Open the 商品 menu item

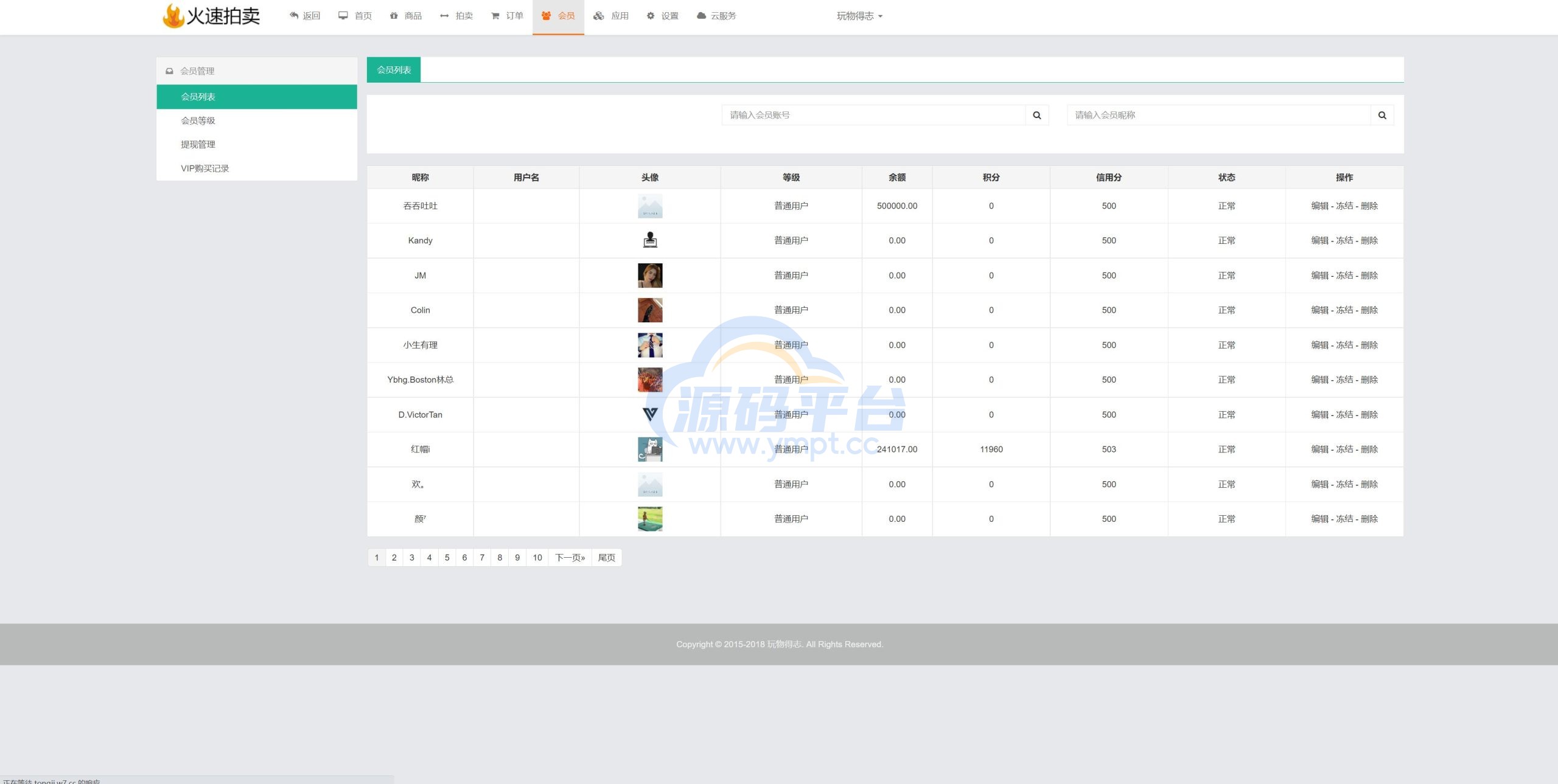406,16
